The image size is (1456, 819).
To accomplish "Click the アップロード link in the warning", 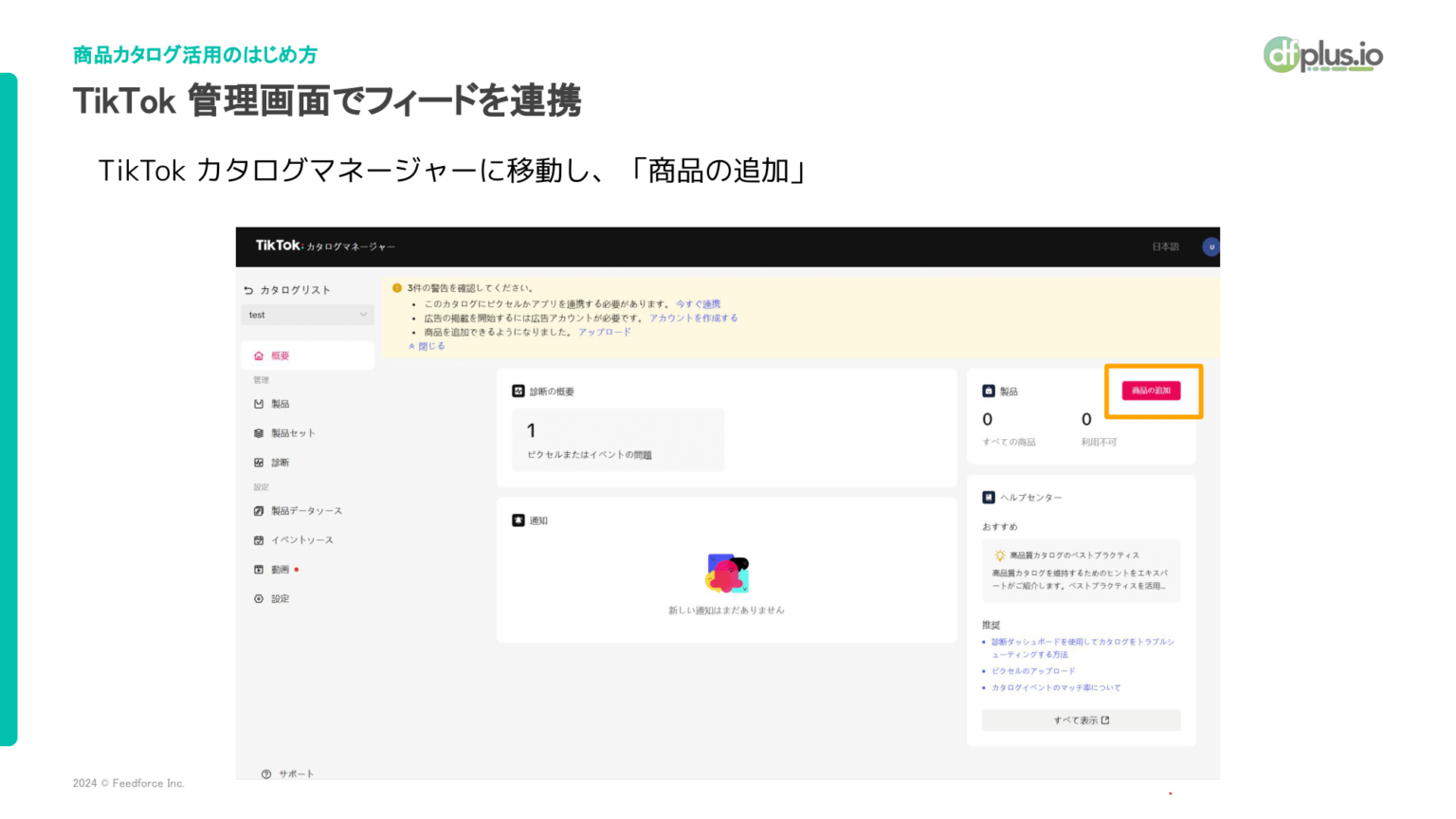I will coord(604,333).
